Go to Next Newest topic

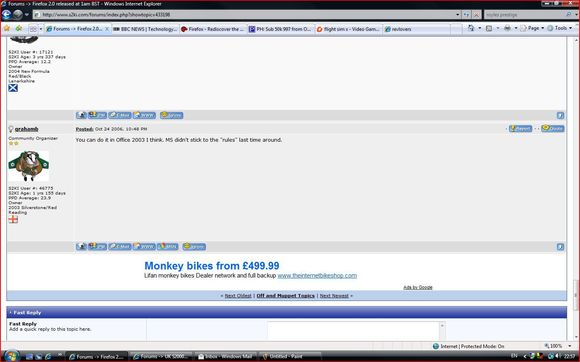[334, 296]
